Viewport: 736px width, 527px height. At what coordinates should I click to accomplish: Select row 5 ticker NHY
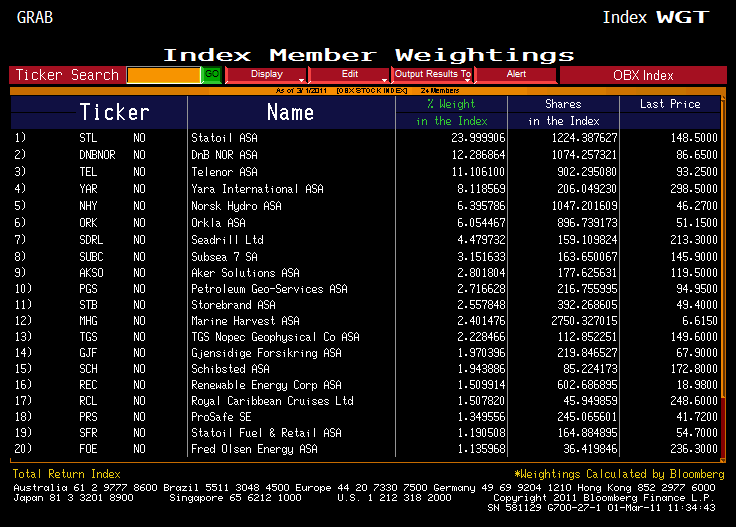(88, 206)
